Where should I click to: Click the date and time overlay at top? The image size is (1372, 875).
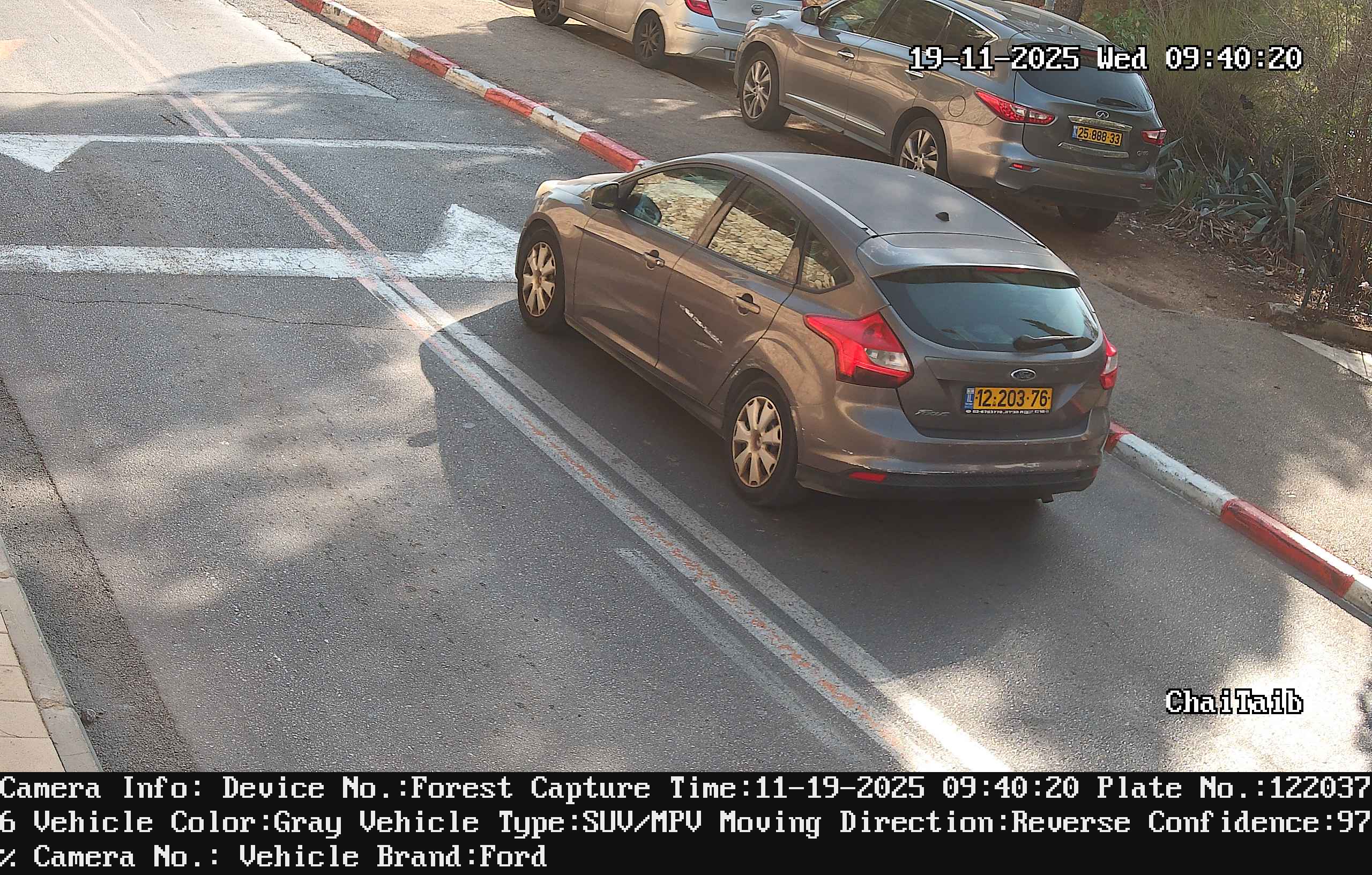pyautogui.click(x=1106, y=58)
